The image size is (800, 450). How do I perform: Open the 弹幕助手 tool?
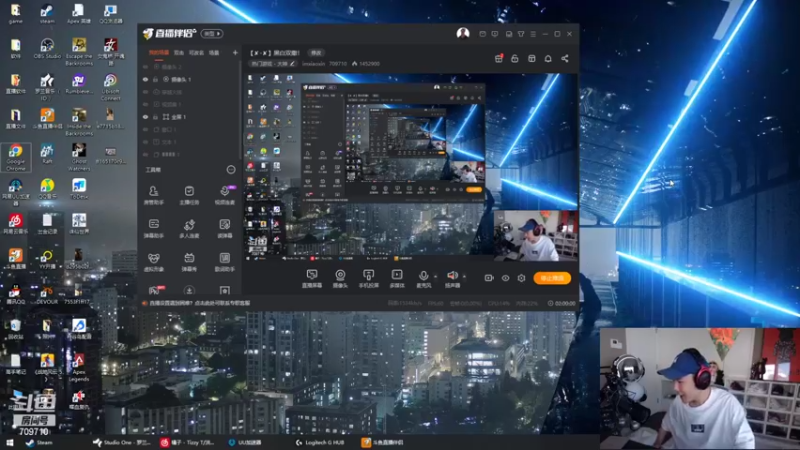coord(153,229)
